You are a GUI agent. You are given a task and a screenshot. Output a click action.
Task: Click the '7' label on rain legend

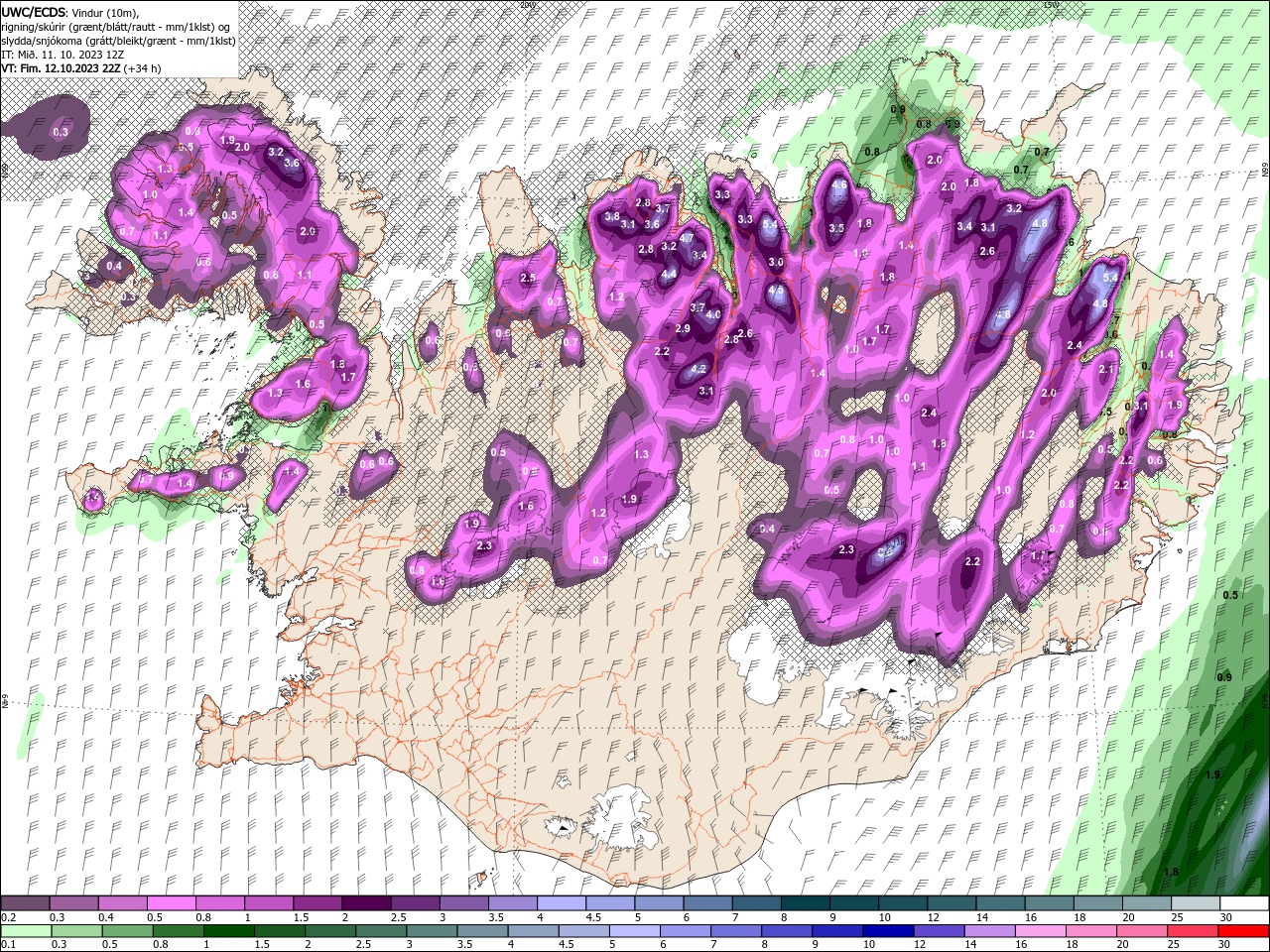point(714,945)
